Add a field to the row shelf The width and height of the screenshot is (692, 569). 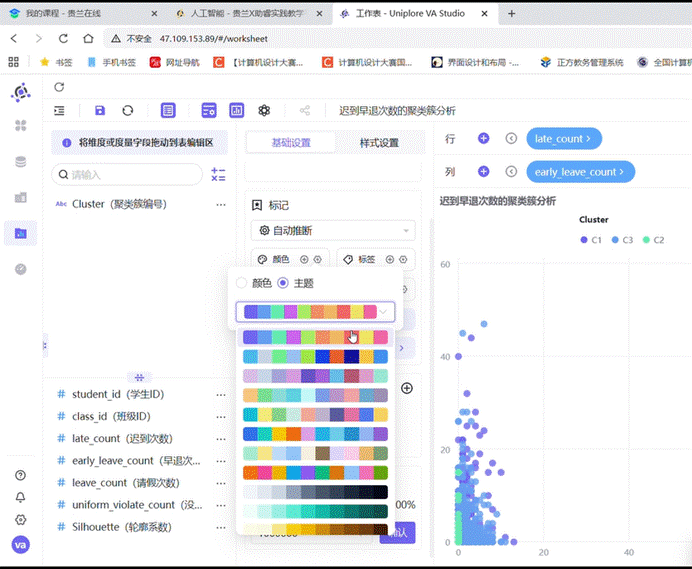point(484,139)
